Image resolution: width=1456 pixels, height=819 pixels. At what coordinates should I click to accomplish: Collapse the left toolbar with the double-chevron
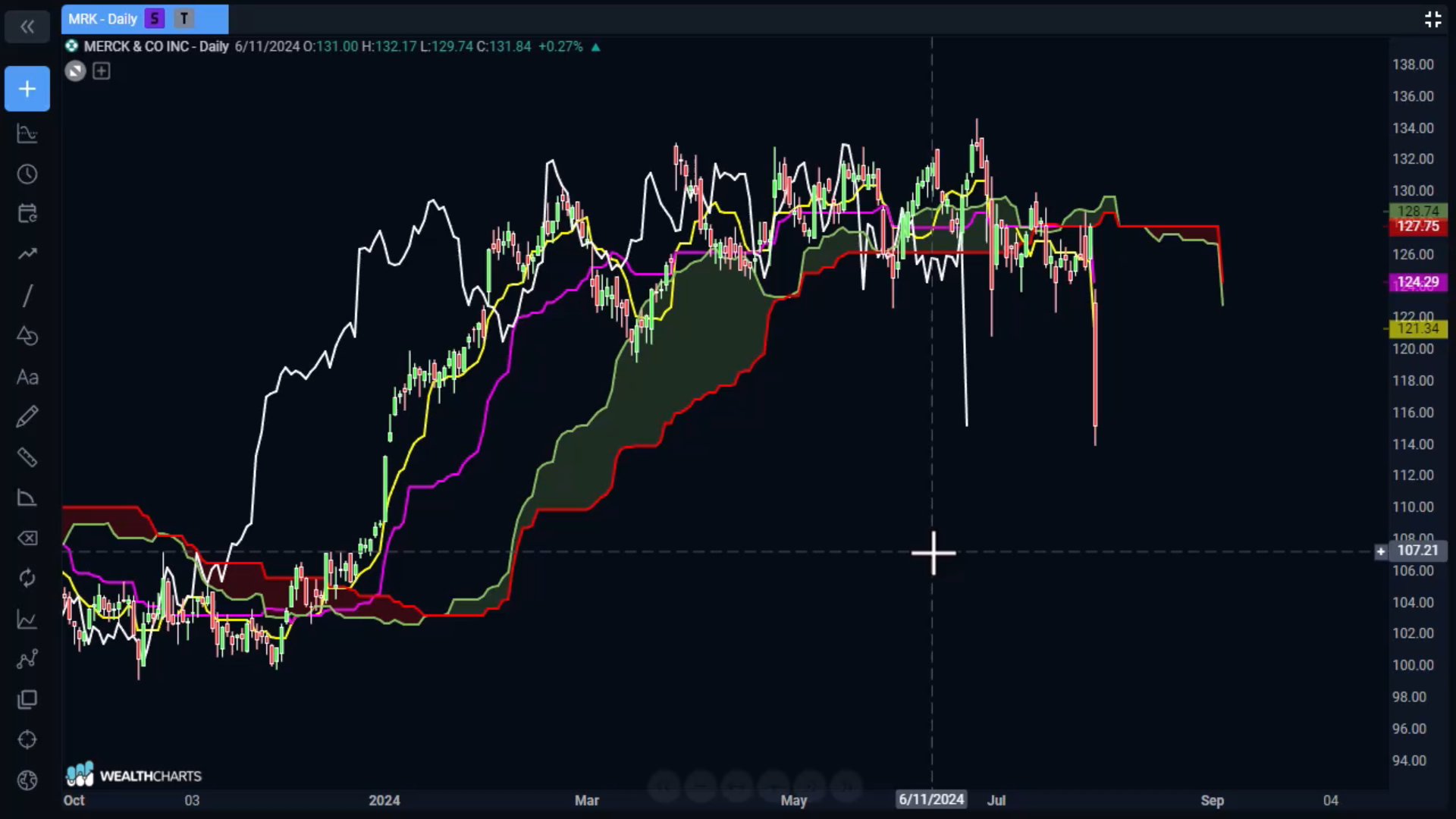[x=27, y=27]
